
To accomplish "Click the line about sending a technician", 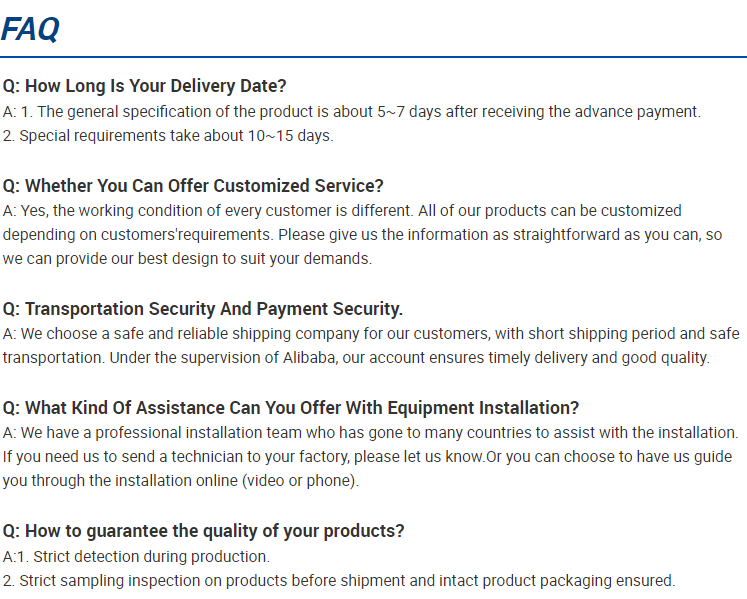I will 367,457.
